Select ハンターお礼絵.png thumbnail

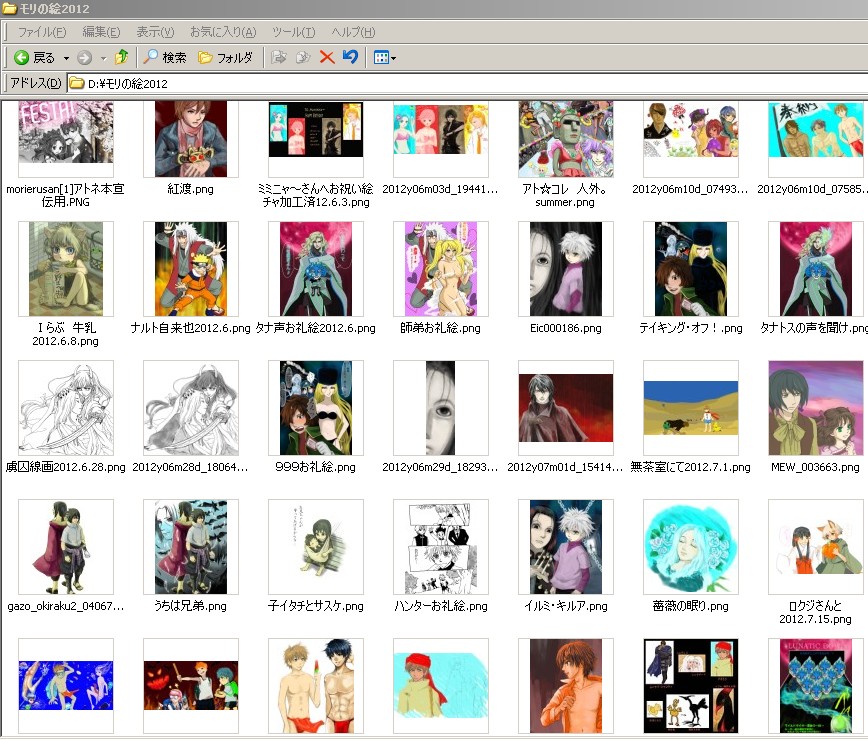click(x=441, y=547)
